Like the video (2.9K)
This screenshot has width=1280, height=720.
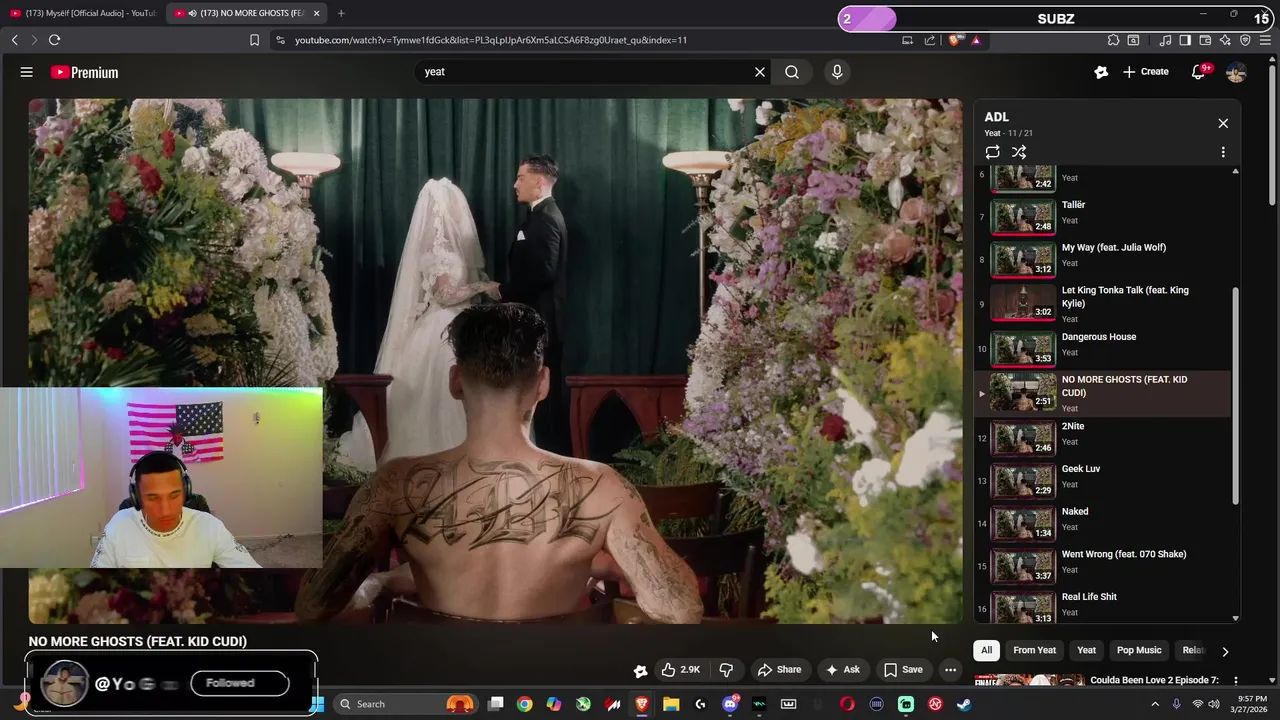click(680, 669)
